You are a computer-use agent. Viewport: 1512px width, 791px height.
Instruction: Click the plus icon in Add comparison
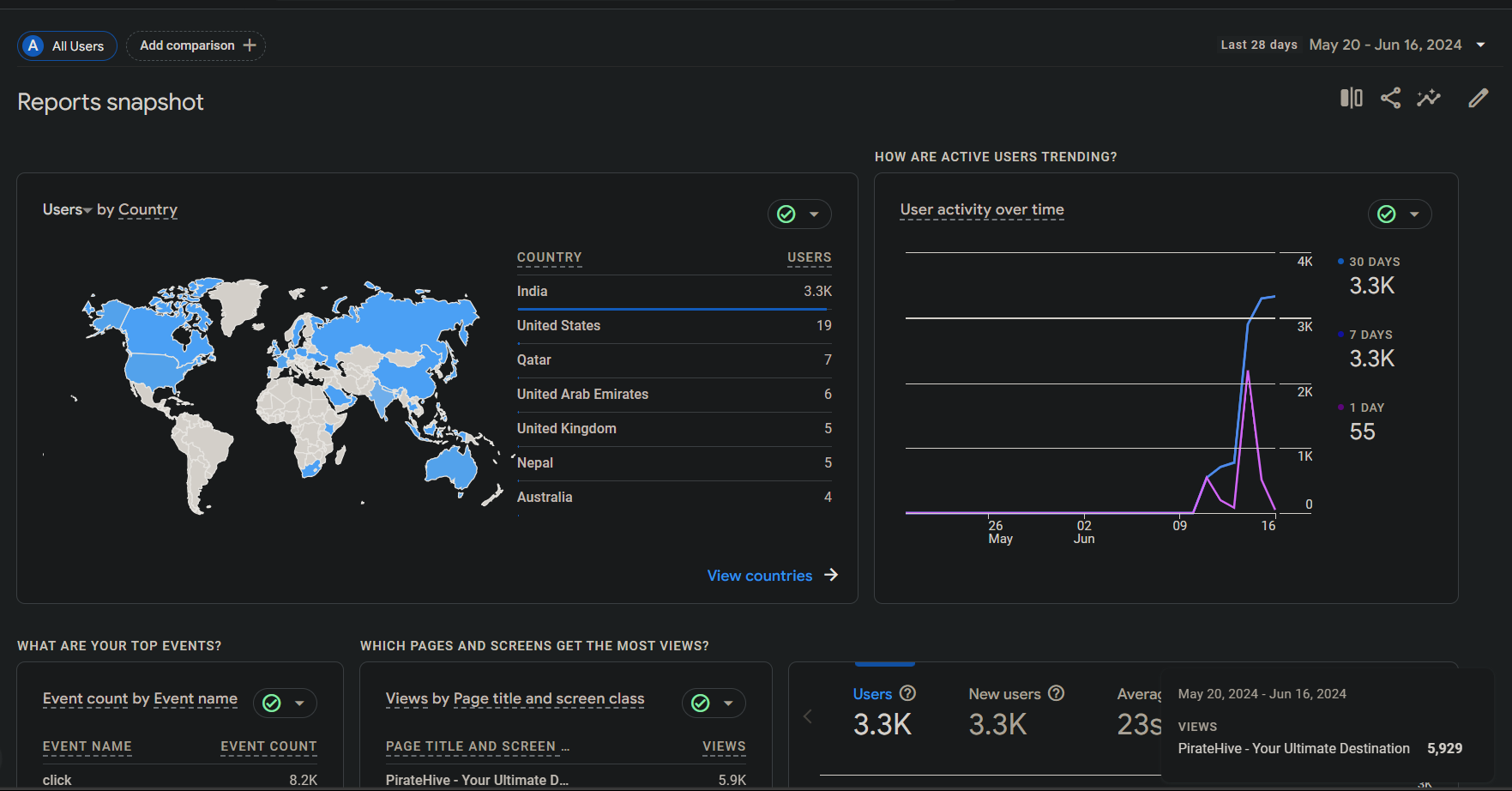tap(250, 45)
